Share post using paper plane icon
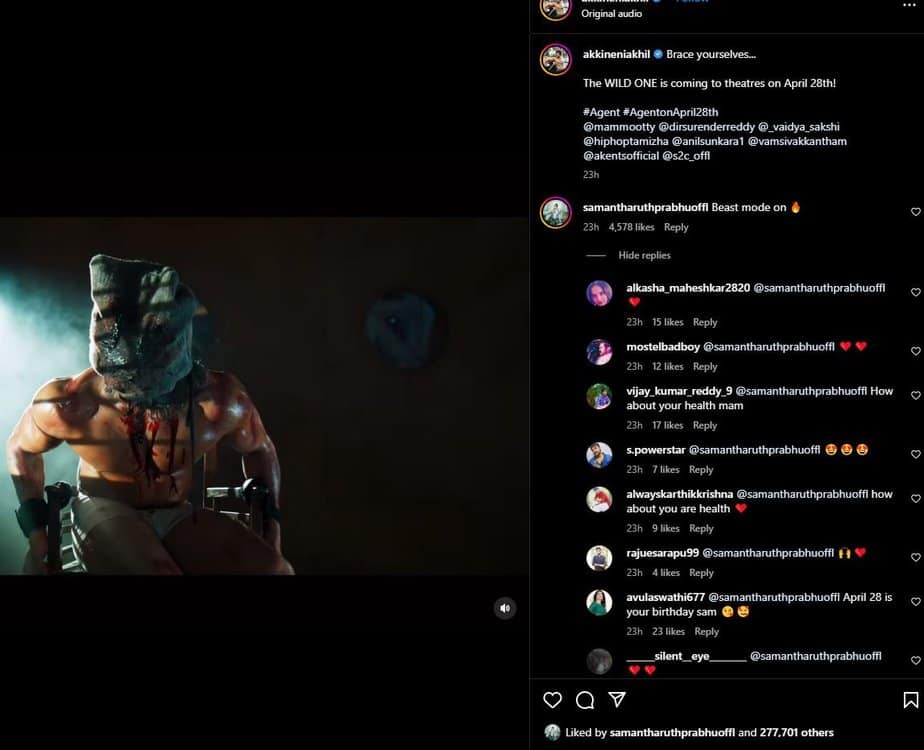 [x=617, y=699]
